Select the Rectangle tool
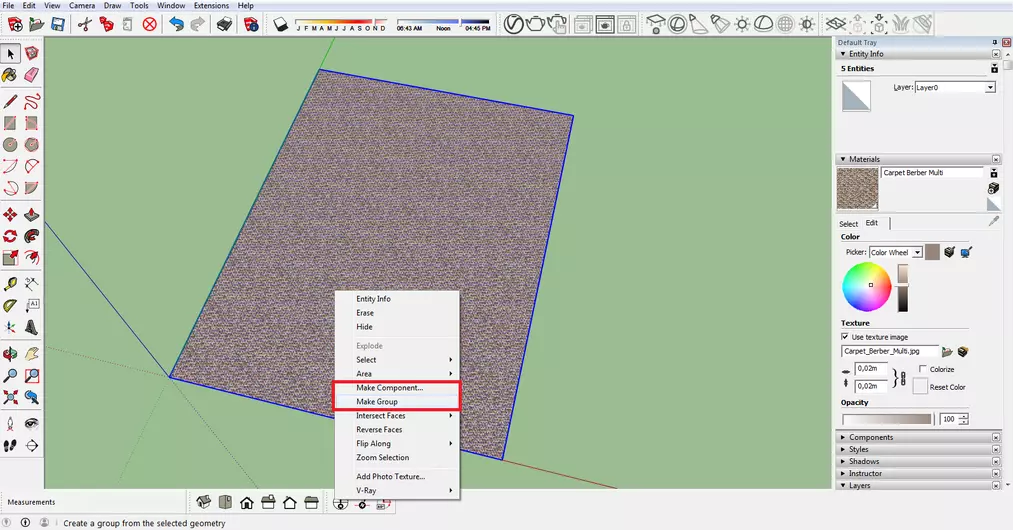This screenshot has height=530, width=1013. click(x=10, y=123)
